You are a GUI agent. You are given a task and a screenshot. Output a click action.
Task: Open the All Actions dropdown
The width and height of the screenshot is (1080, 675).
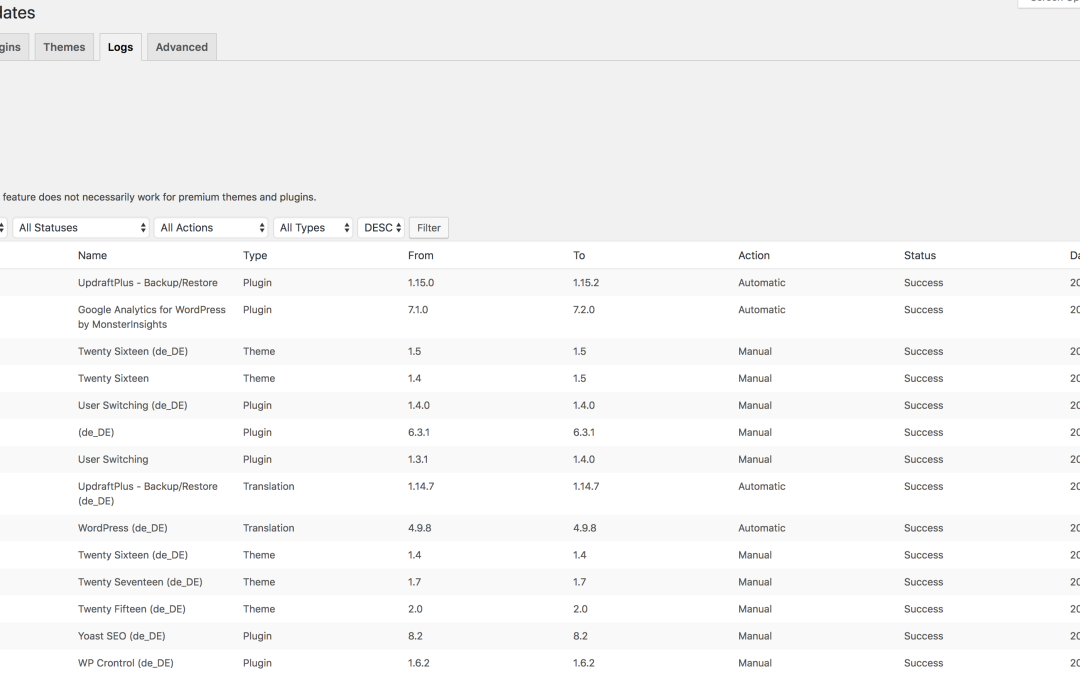211,228
